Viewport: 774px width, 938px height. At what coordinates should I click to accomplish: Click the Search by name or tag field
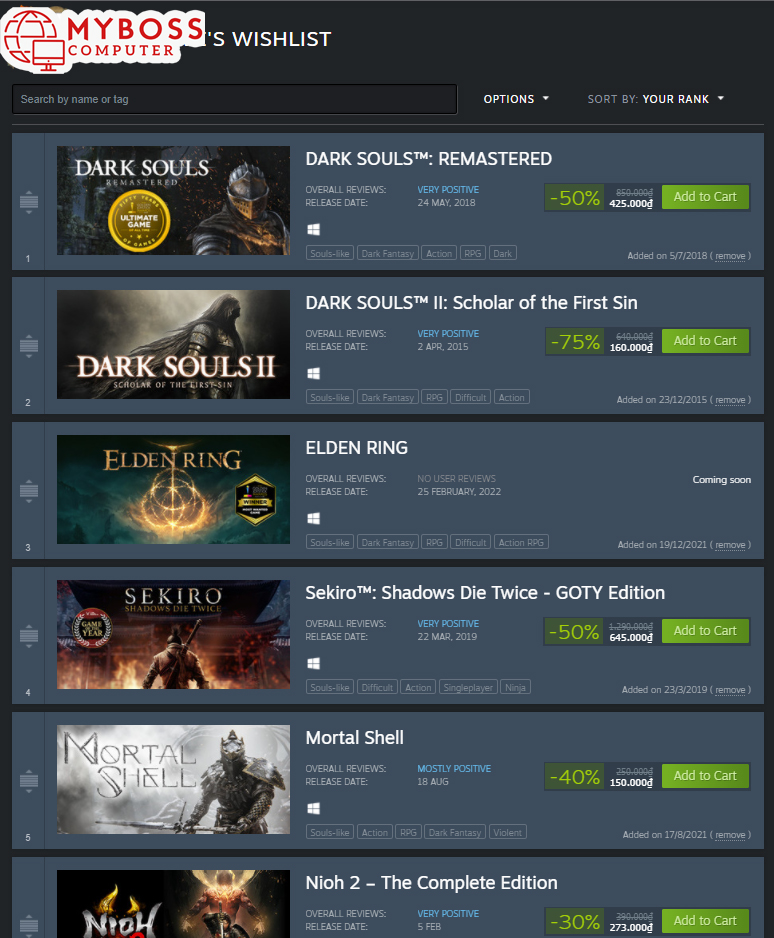click(234, 99)
